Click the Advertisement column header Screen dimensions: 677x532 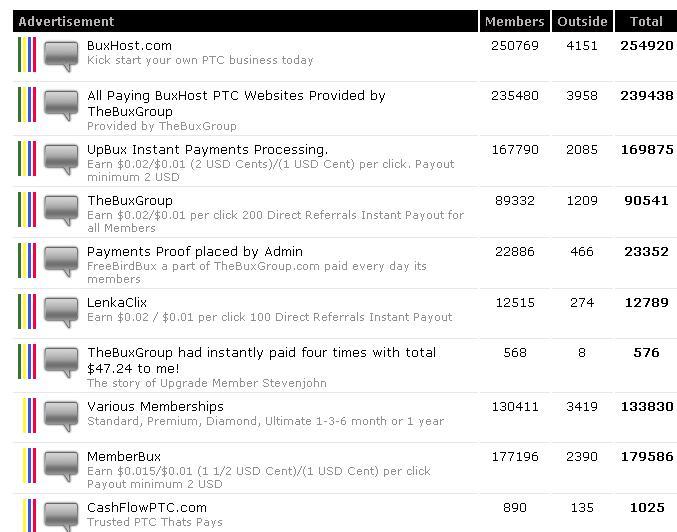66,21
